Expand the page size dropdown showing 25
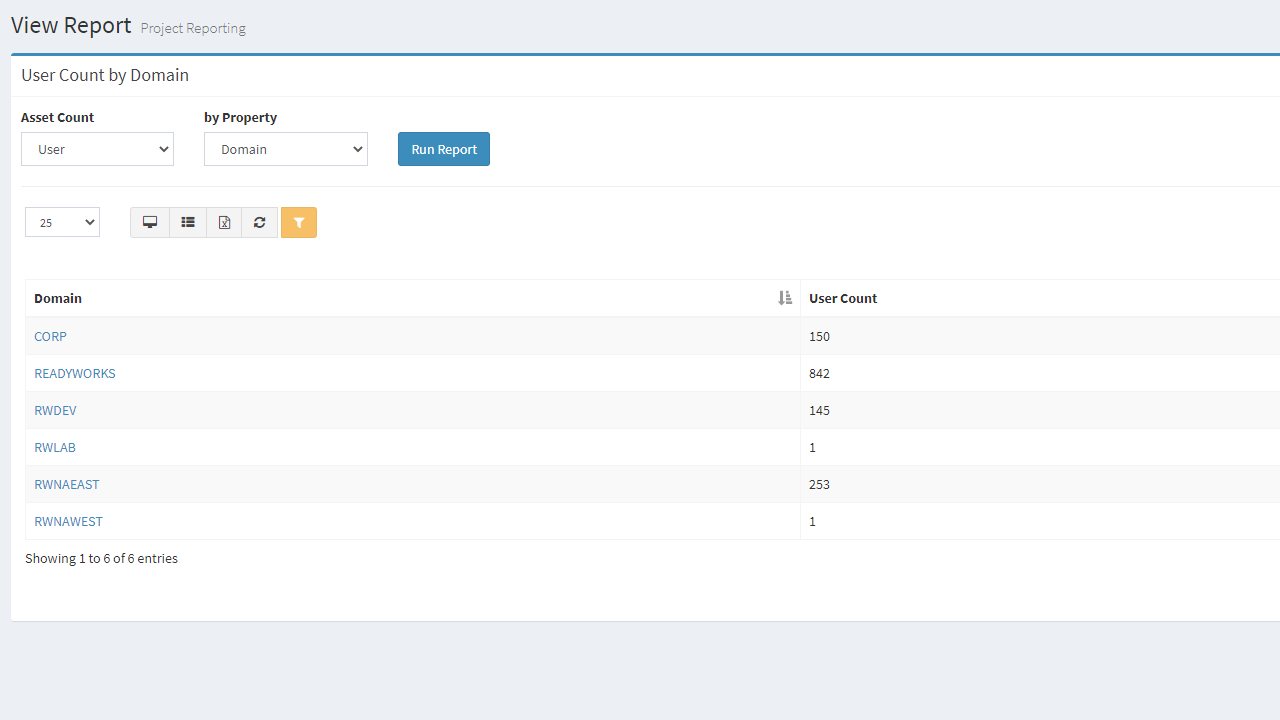The height and width of the screenshot is (720, 1280). [x=62, y=222]
